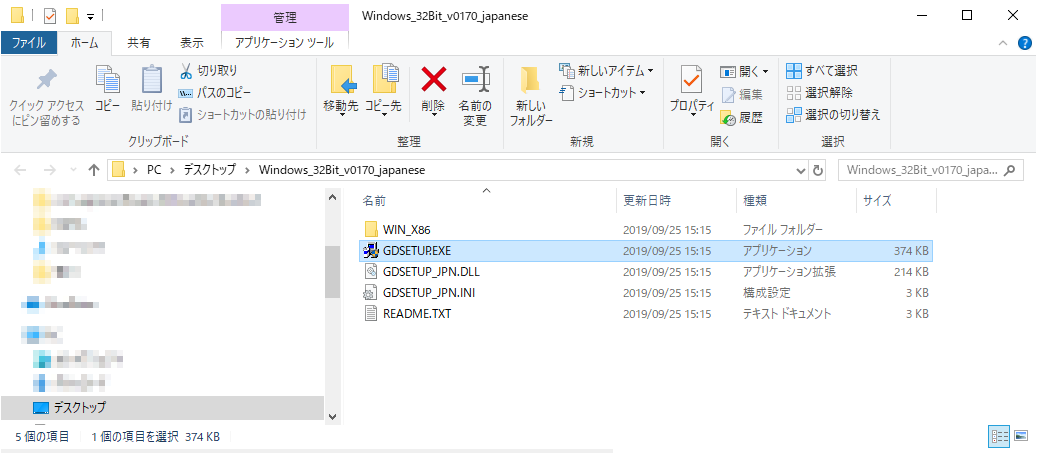Switch to details view layout icon
Screen dimensions: 1037x454
pyautogui.click(x=999, y=437)
